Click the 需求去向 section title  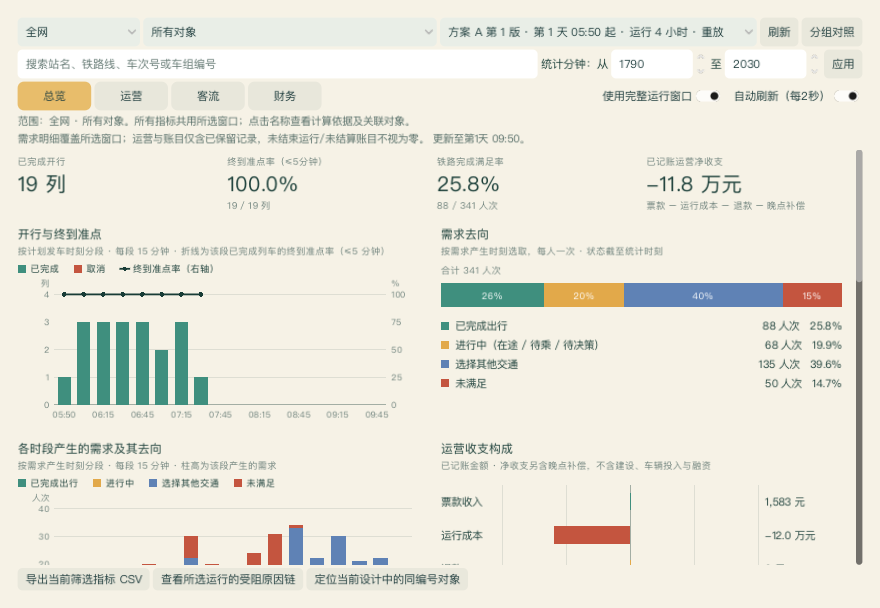coord(465,235)
